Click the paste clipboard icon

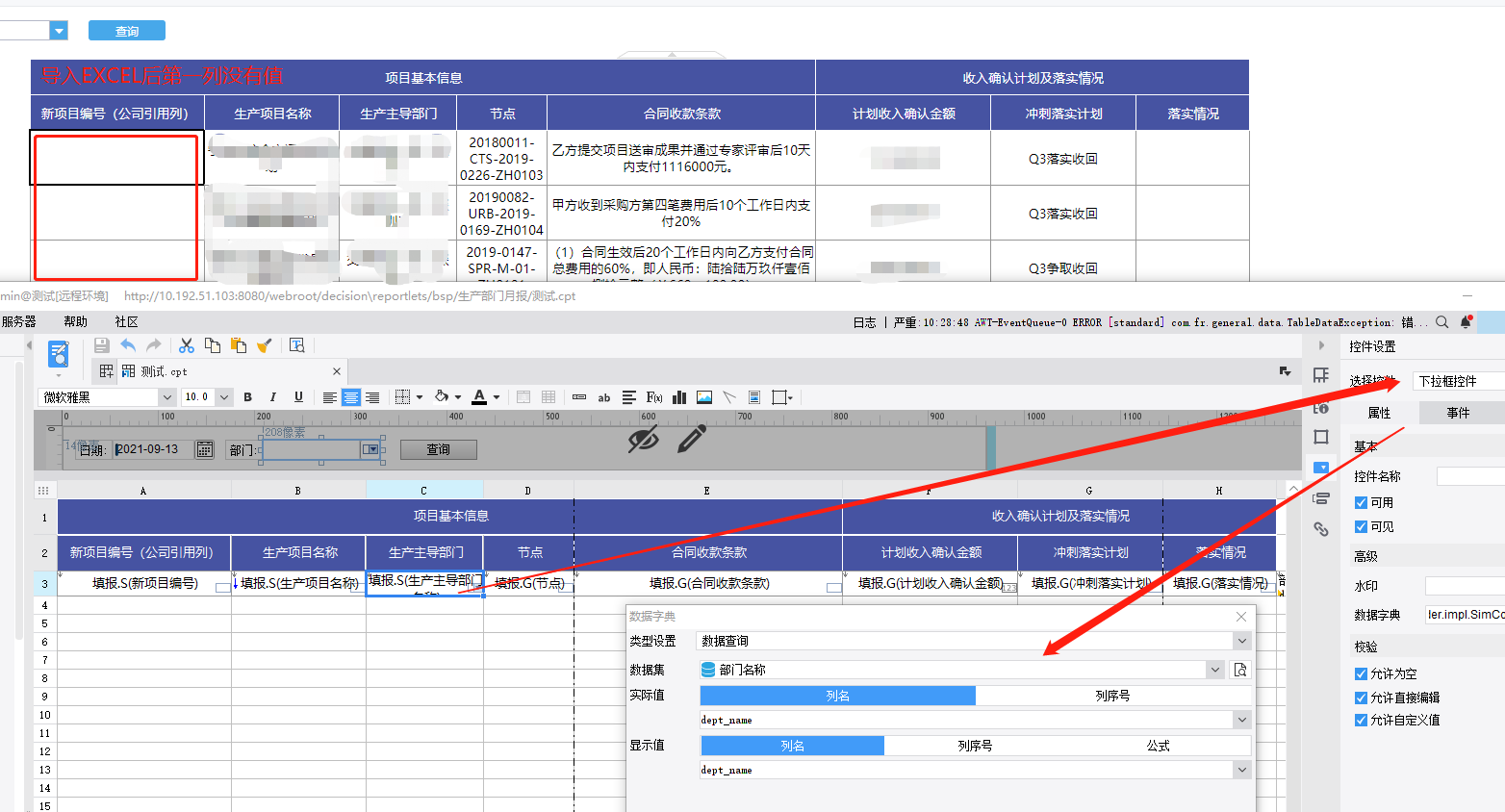click(239, 345)
